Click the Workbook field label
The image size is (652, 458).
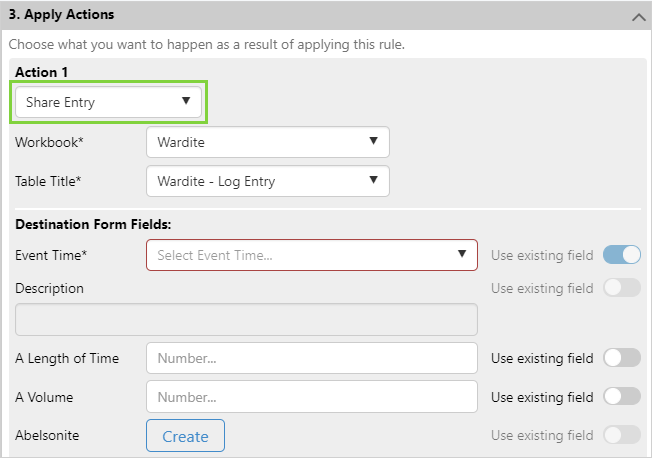[x=49, y=142]
